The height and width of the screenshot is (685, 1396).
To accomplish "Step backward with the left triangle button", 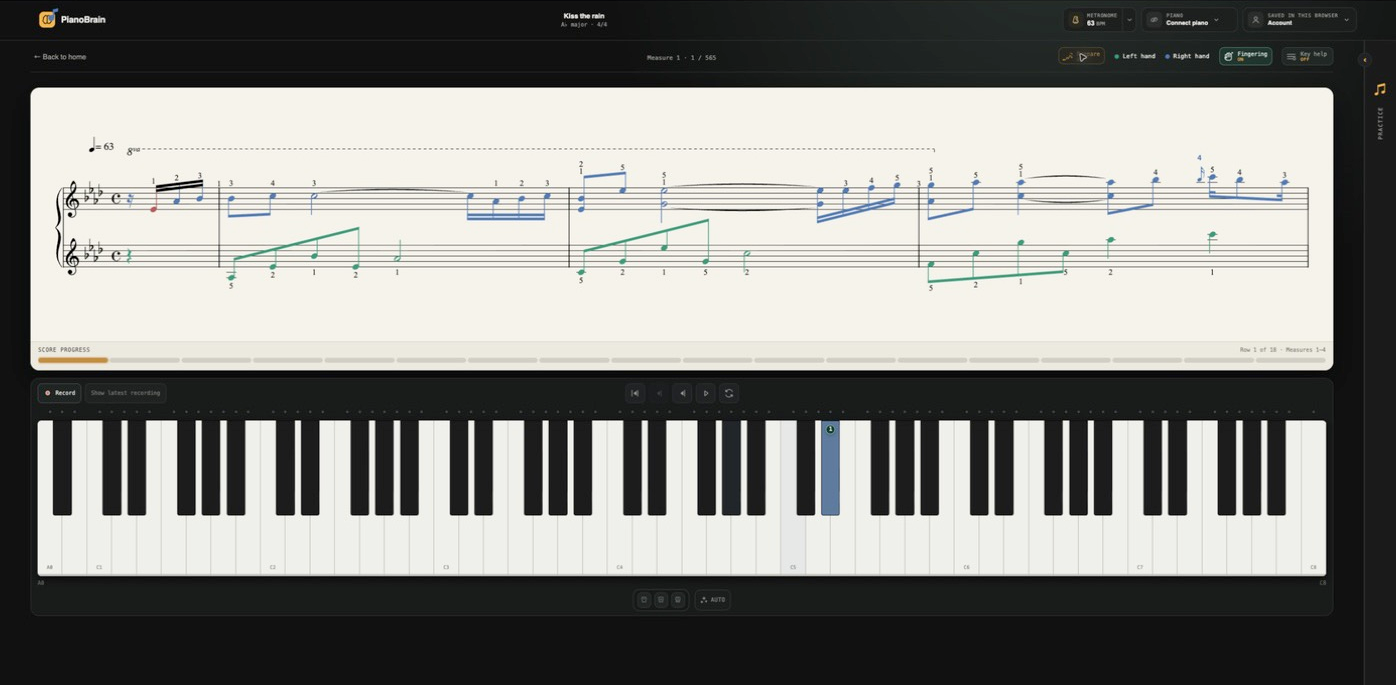I will [x=682, y=393].
